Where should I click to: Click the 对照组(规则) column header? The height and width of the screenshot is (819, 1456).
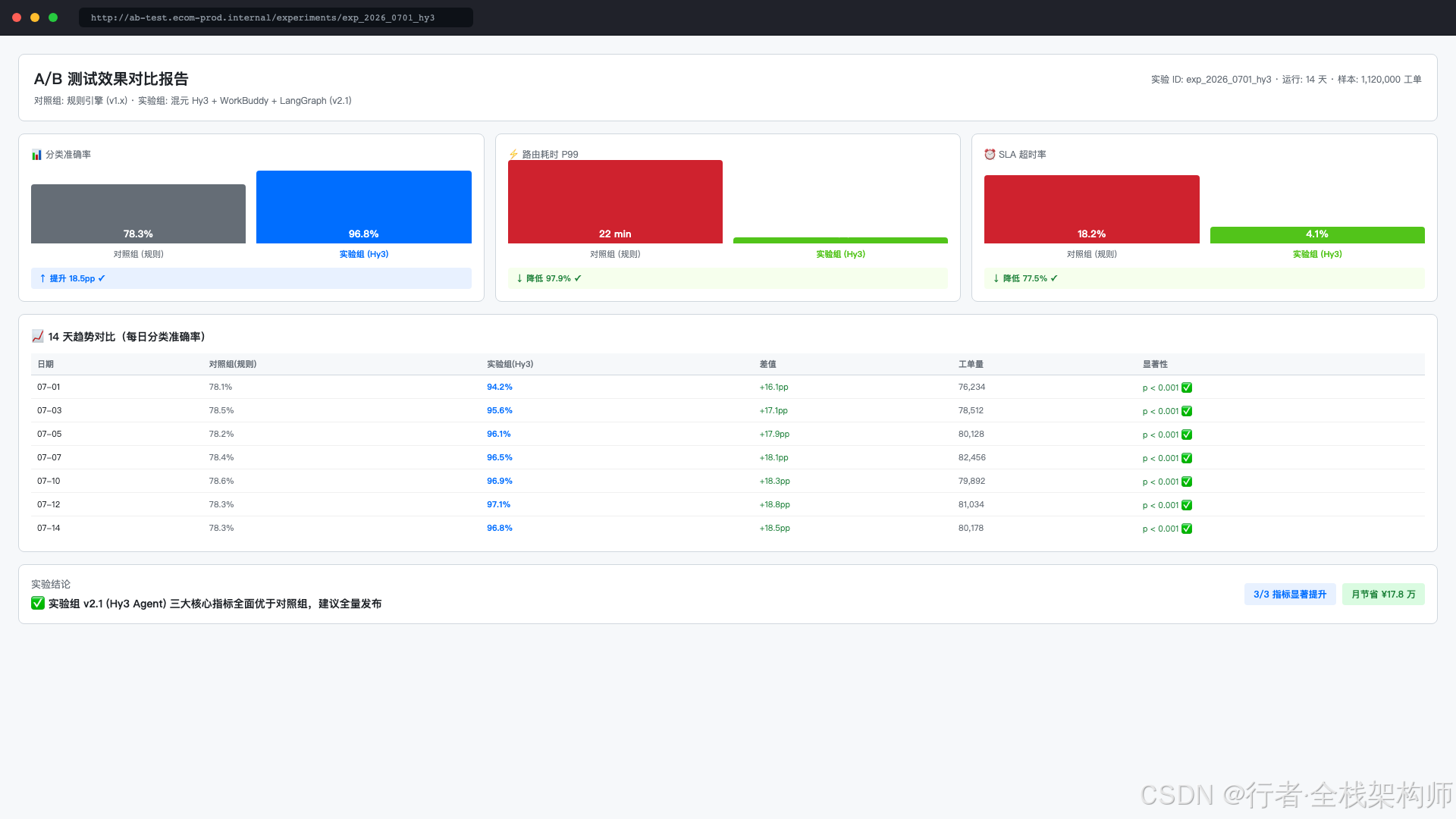point(233,364)
